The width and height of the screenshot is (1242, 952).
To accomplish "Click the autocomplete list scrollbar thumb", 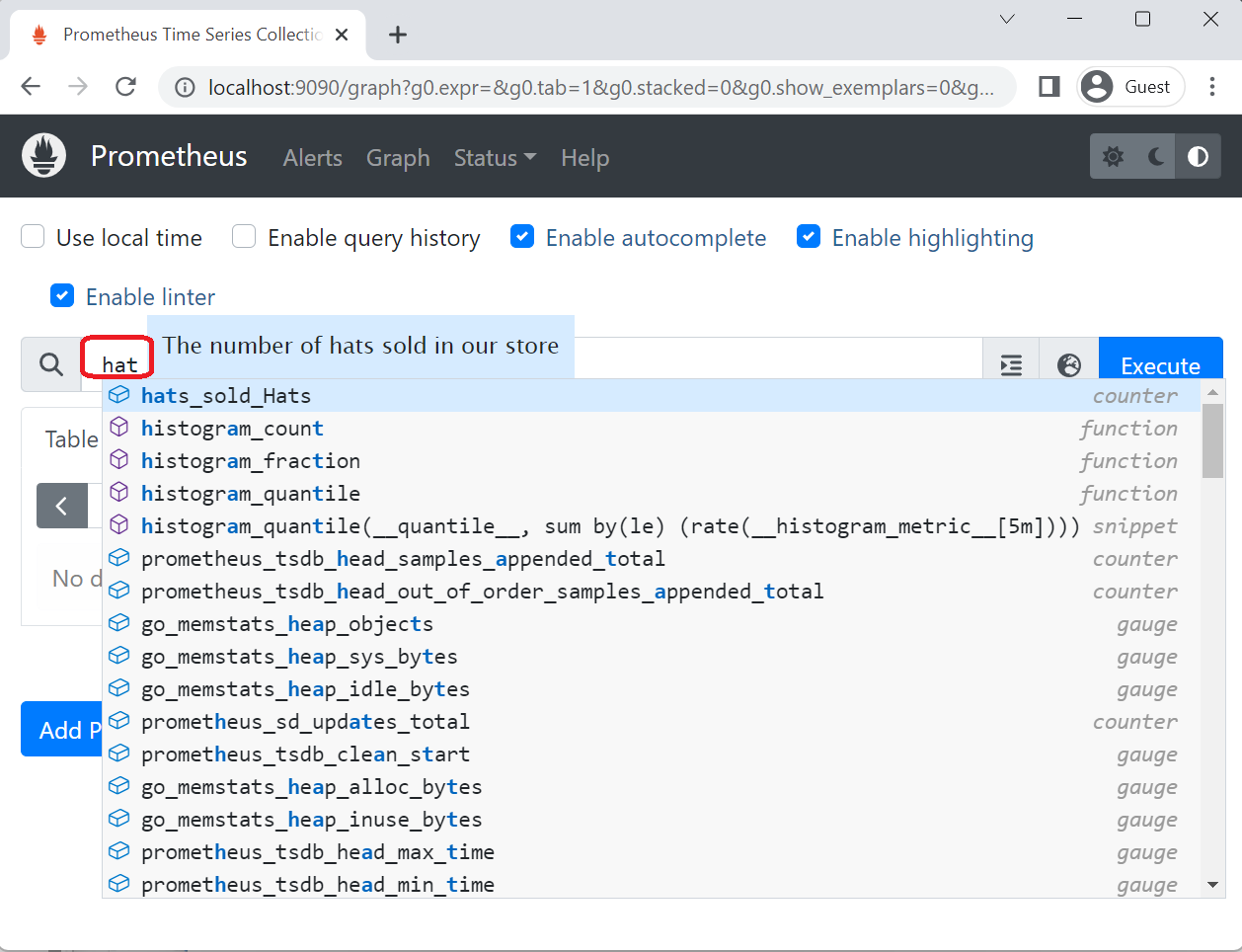I will click(1213, 440).
